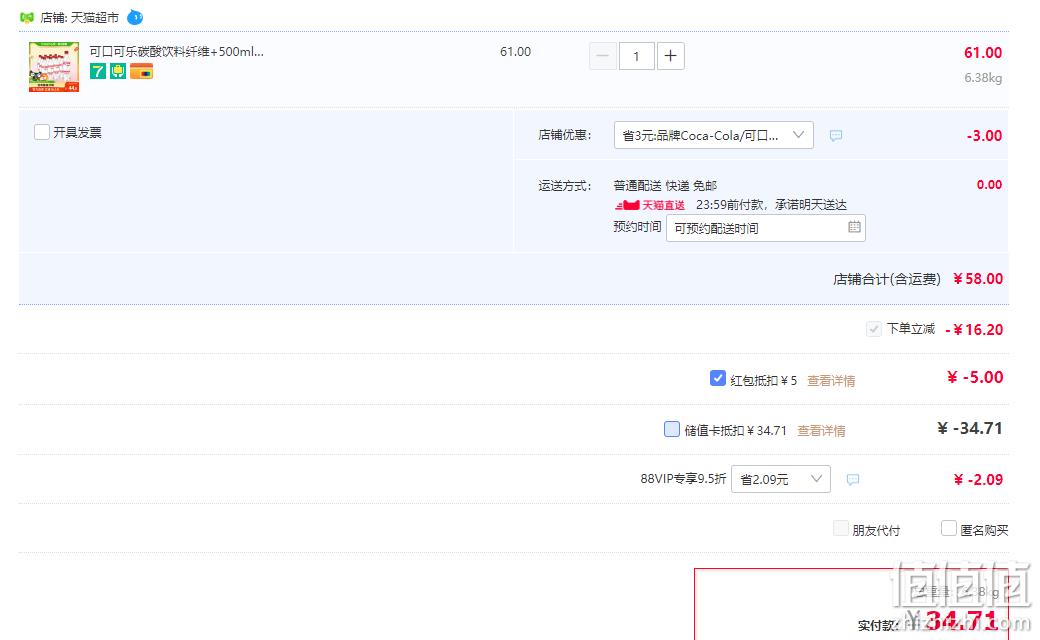Click the ¥-2.09 VIP discount amount
The height and width of the screenshot is (640, 1040).
tap(978, 480)
